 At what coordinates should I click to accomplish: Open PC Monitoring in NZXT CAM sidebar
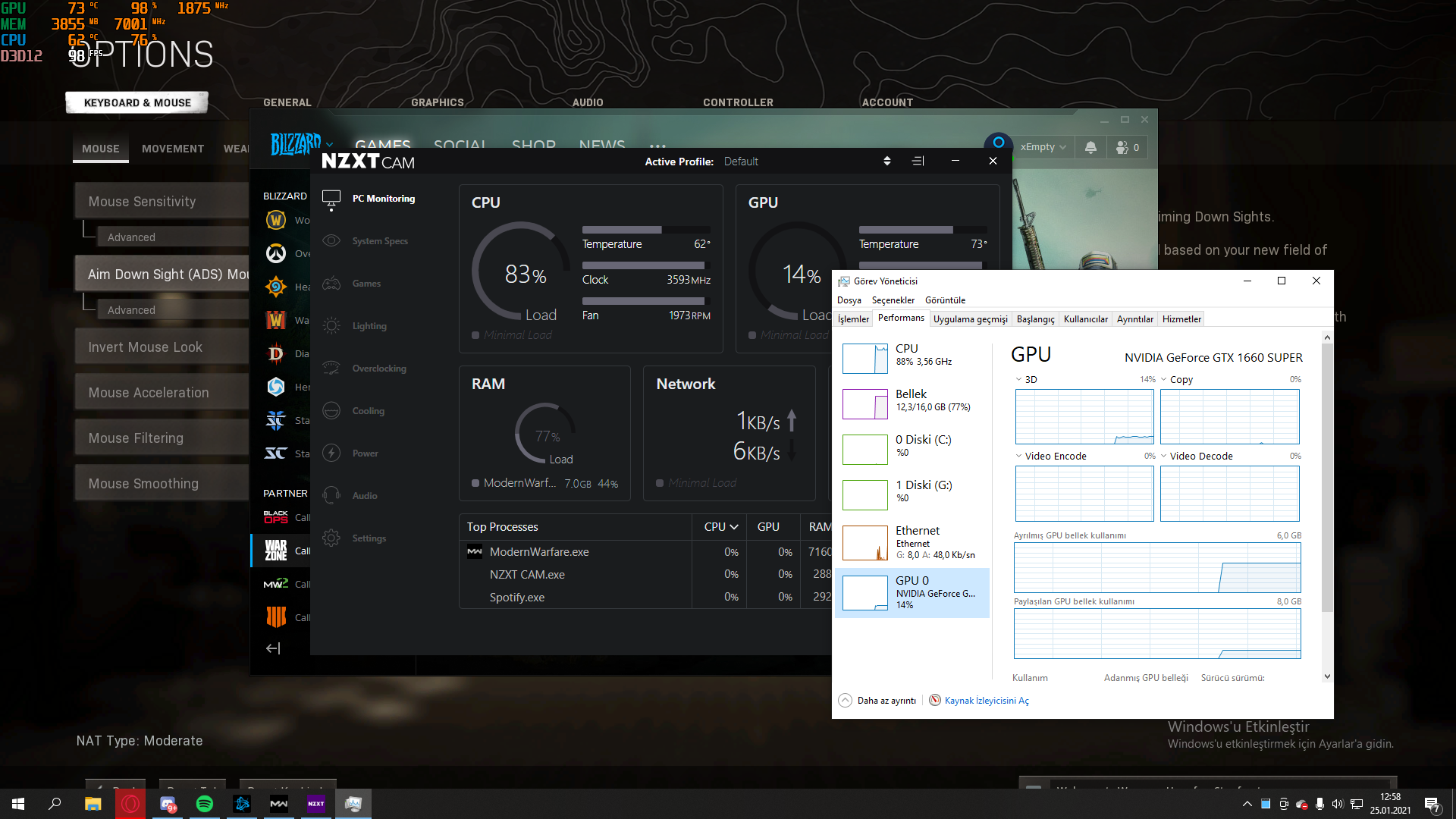tap(369, 199)
